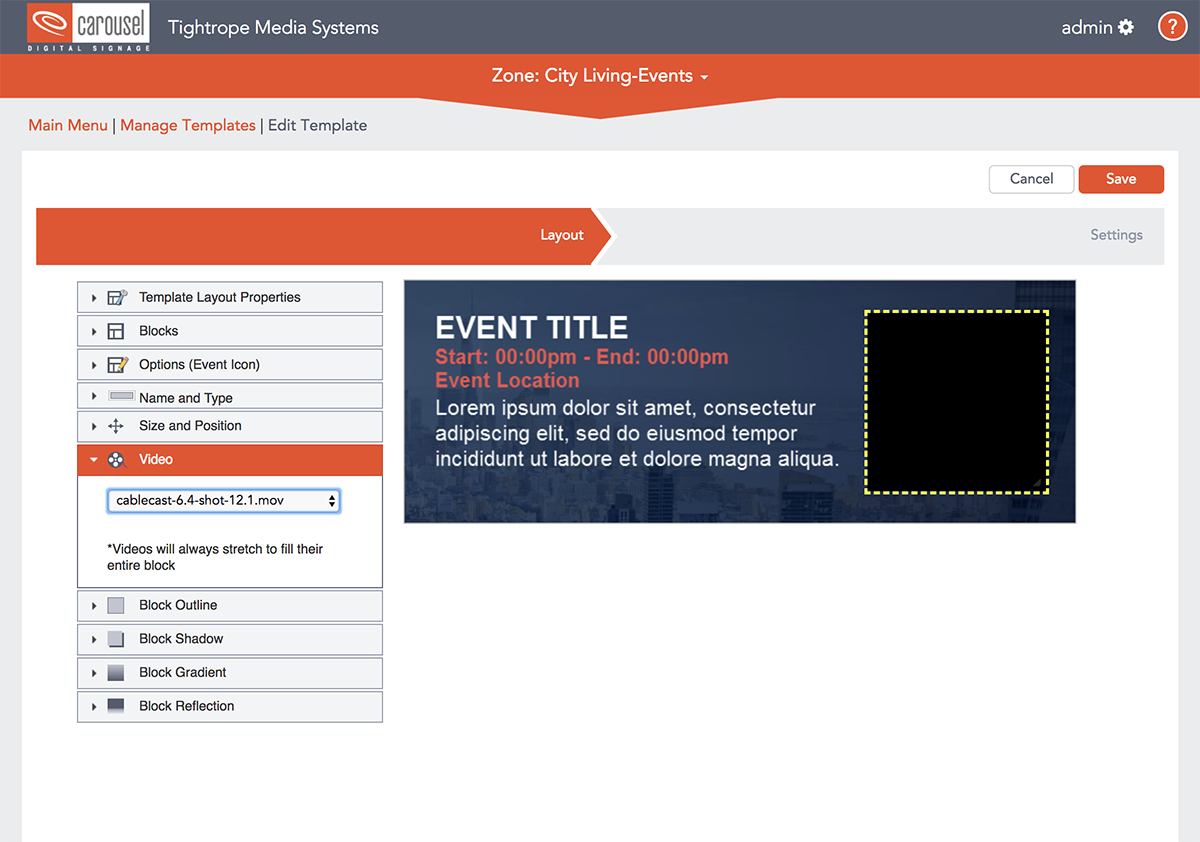Select the black video block in preview
The width and height of the screenshot is (1200, 842).
coord(956,402)
